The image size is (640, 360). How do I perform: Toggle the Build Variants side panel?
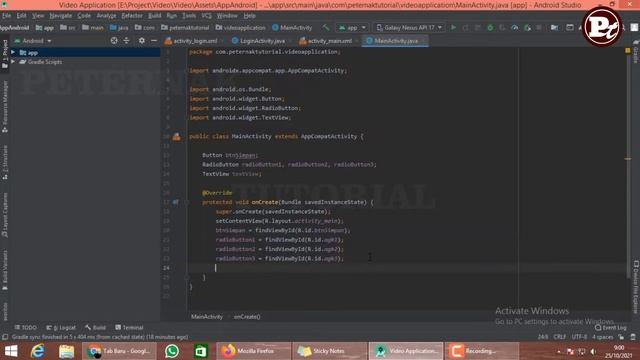[5, 270]
